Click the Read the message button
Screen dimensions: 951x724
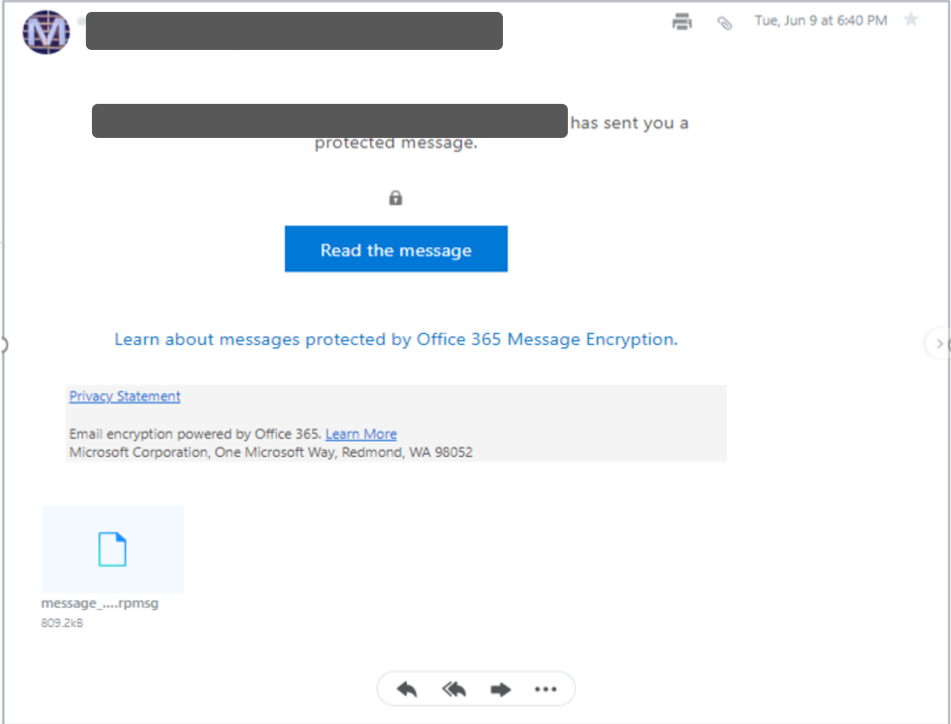click(396, 249)
